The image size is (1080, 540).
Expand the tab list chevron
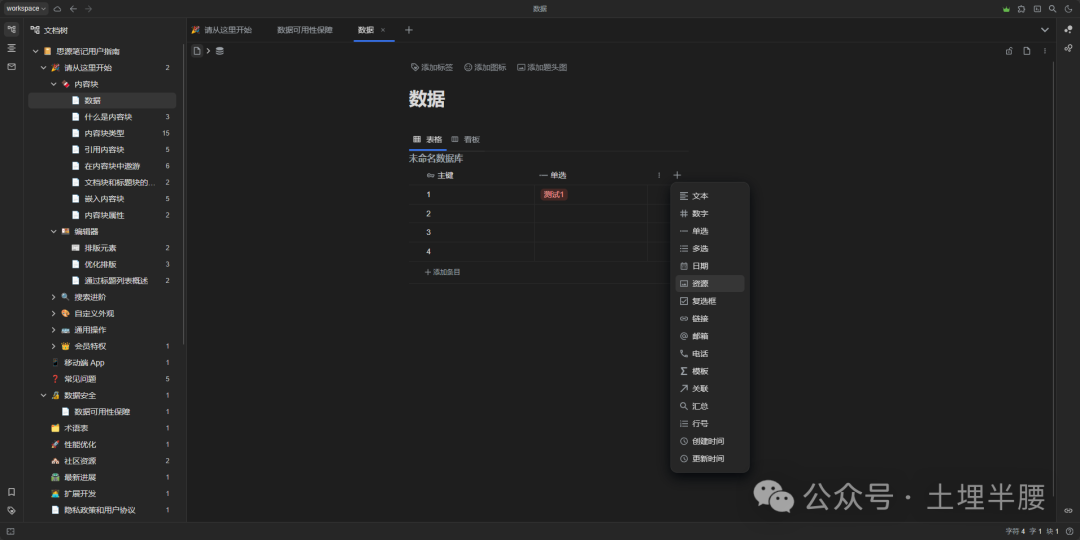click(1045, 30)
